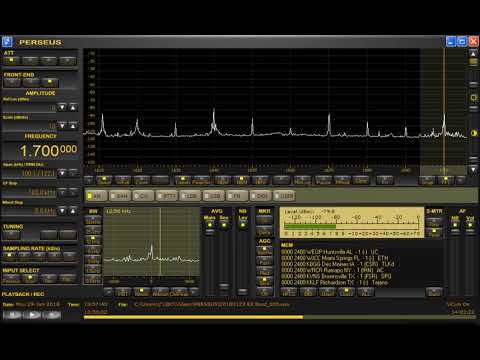Select memory entry KBGG Des Moines IA

pyautogui.click(x=338, y=264)
